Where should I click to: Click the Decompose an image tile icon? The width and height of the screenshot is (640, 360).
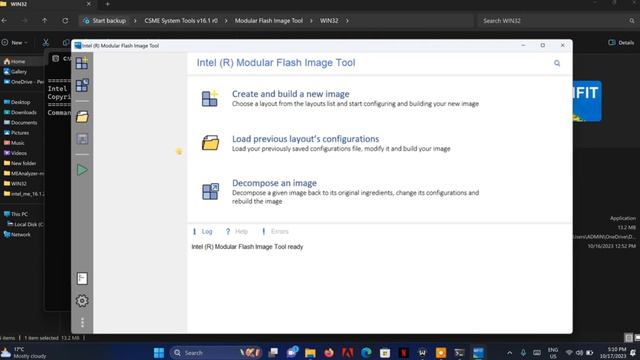[x=210, y=191]
